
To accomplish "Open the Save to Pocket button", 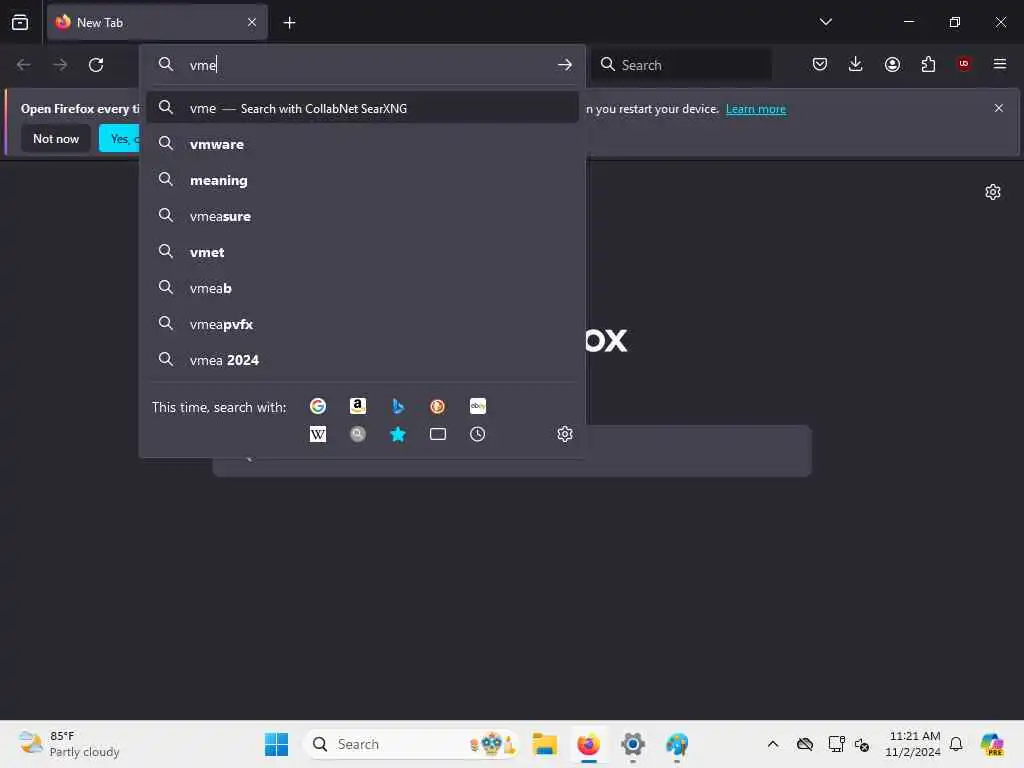I will [x=820, y=64].
